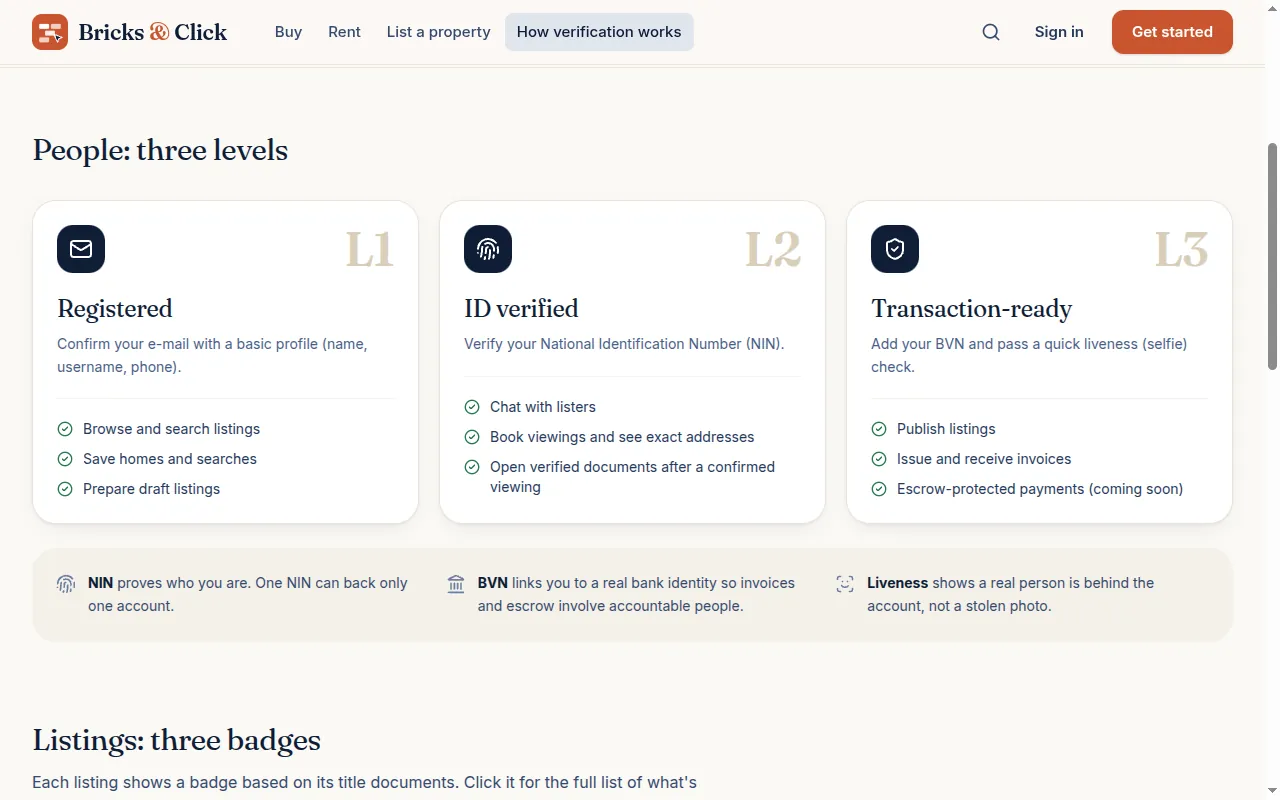
Task: Click the shield icon on Transaction-ready card
Action: coord(895,249)
